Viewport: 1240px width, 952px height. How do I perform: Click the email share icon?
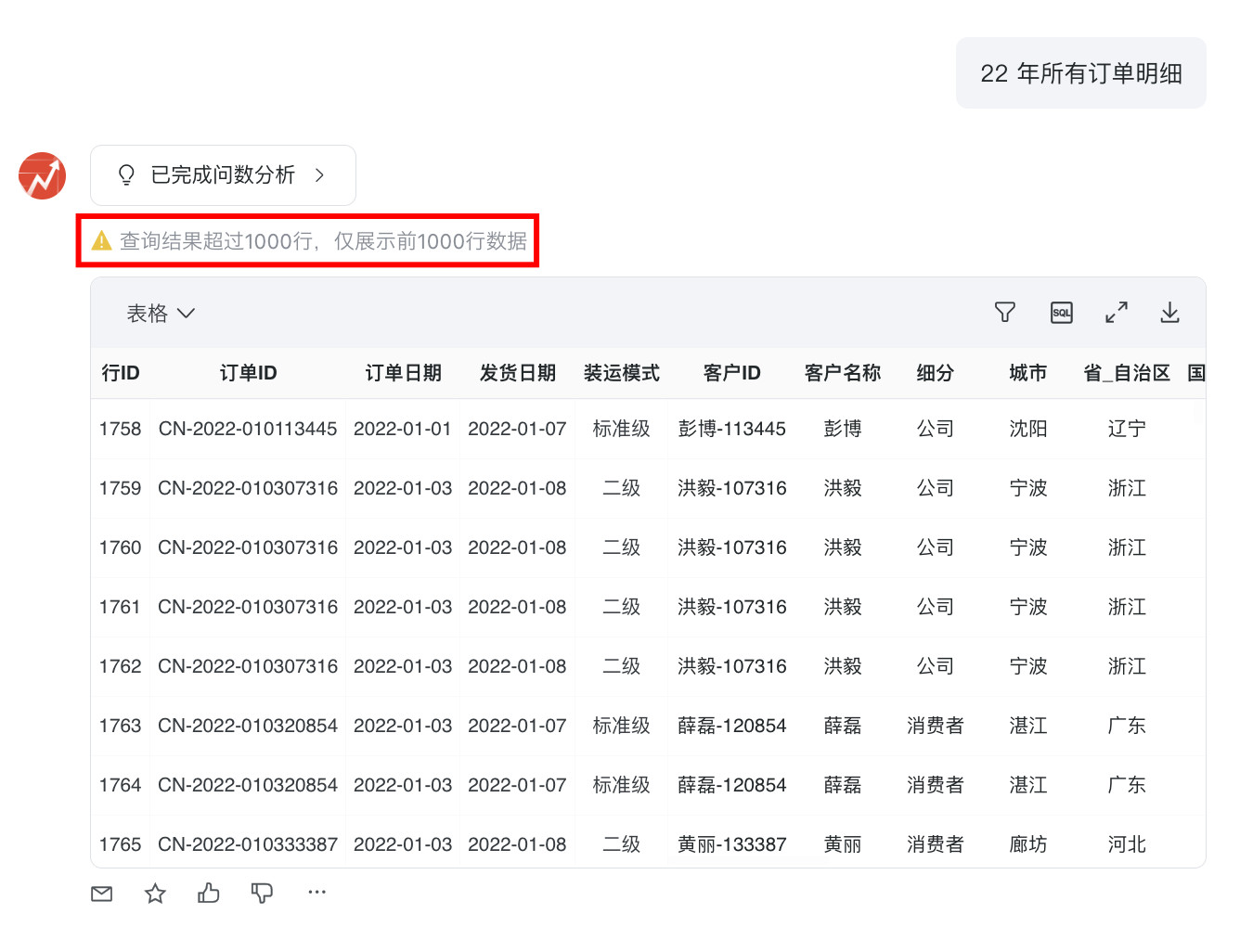point(102,894)
